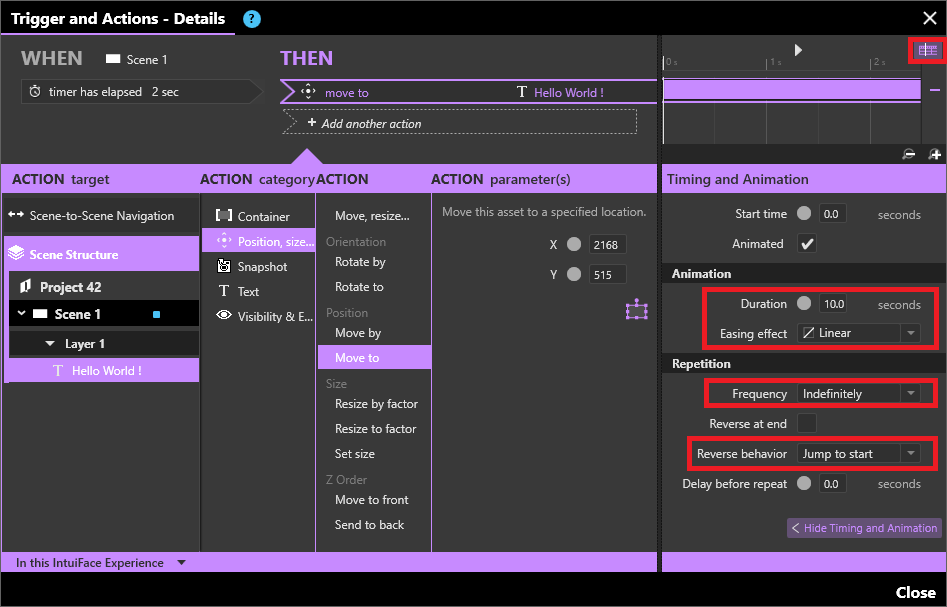947x607 pixels.
Task: Click the binding circle next to Duration
Action: point(804,304)
